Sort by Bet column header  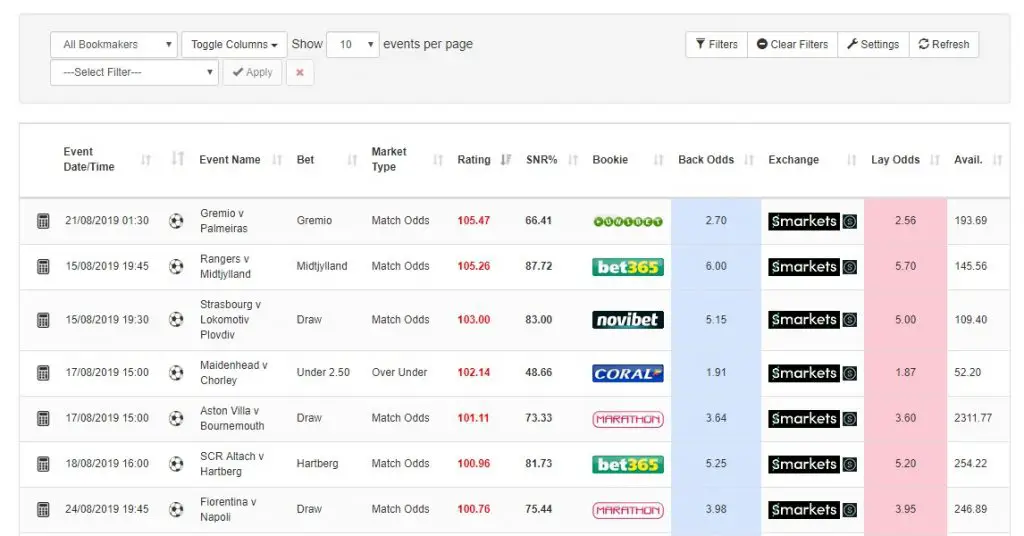click(x=327, y=159)
